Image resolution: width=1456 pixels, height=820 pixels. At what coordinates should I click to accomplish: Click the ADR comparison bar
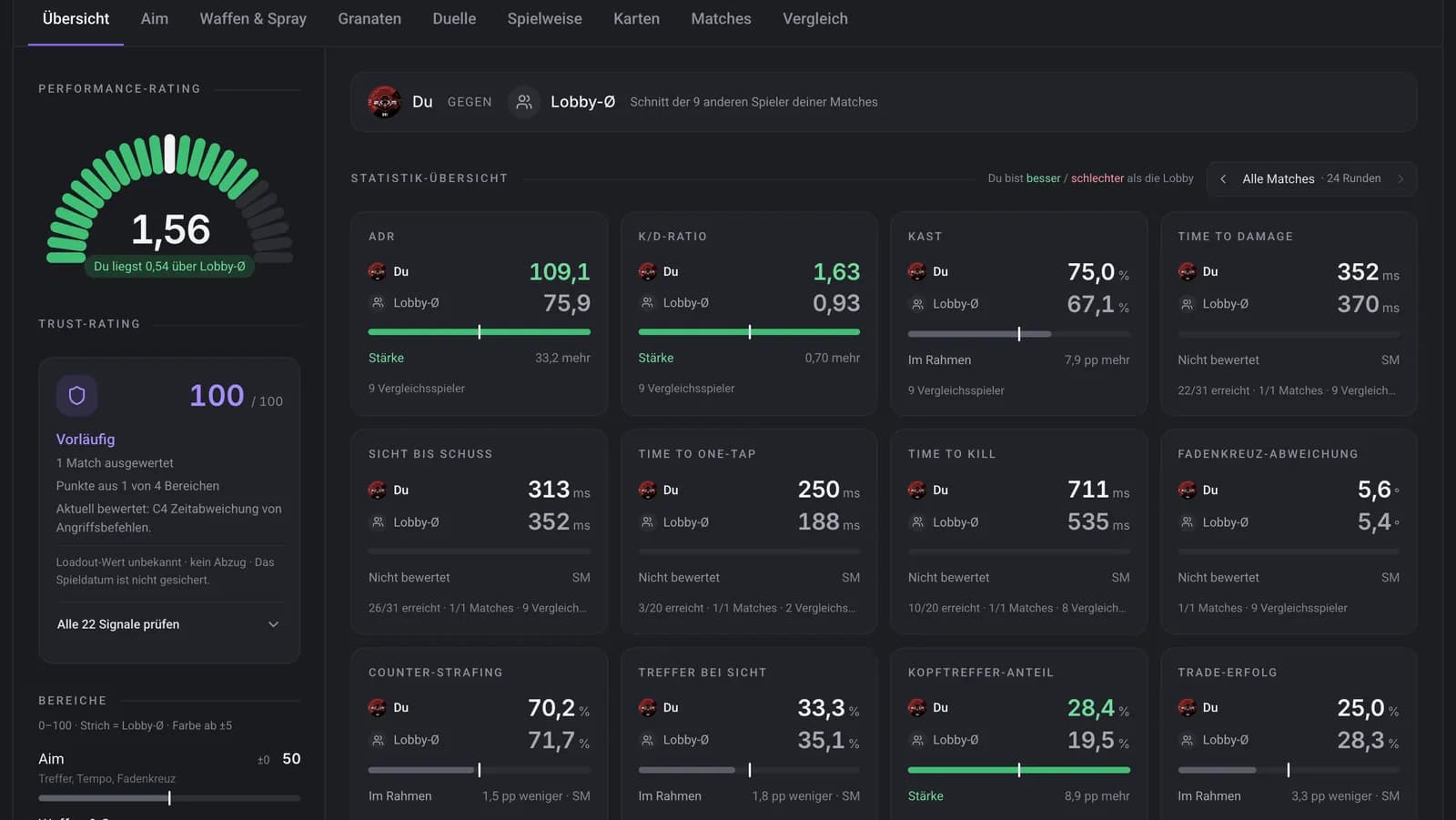point(479,332)
